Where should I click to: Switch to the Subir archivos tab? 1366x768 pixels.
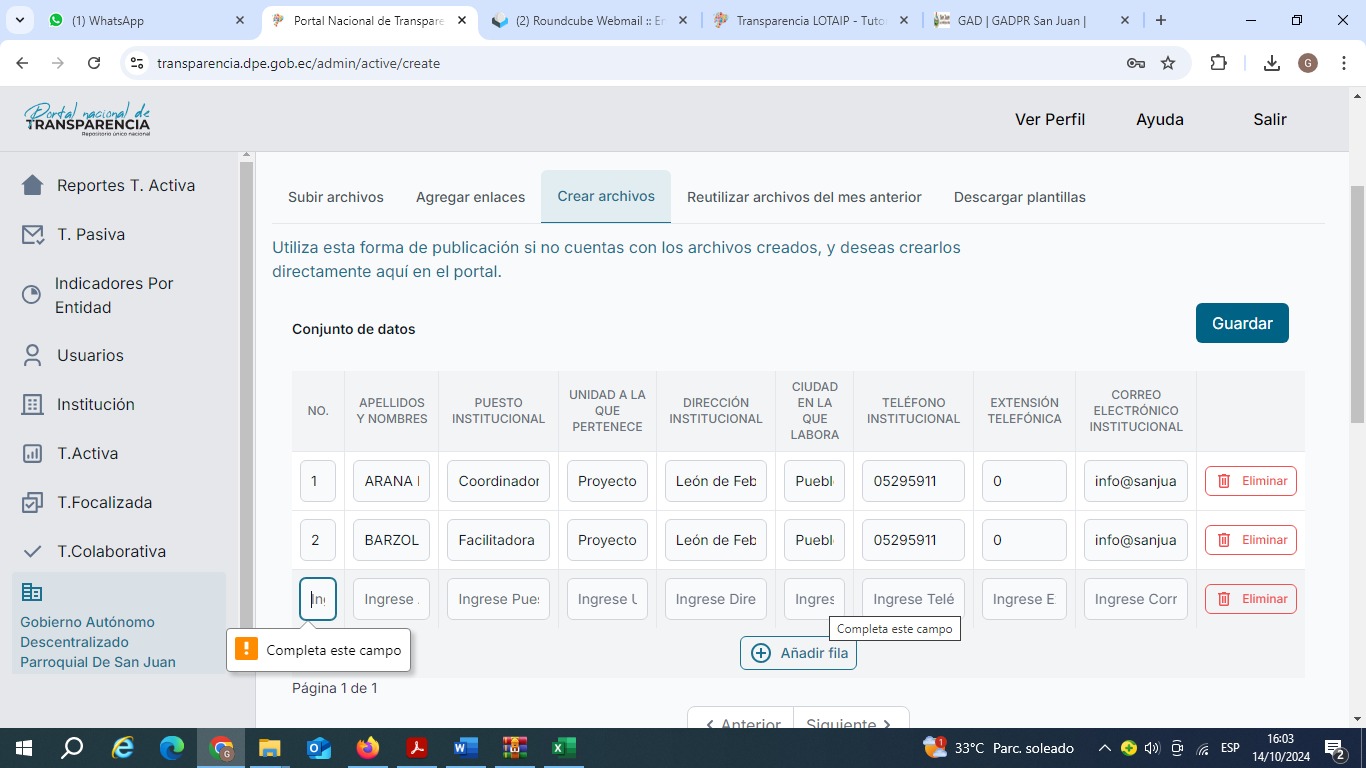coord(336,197)
